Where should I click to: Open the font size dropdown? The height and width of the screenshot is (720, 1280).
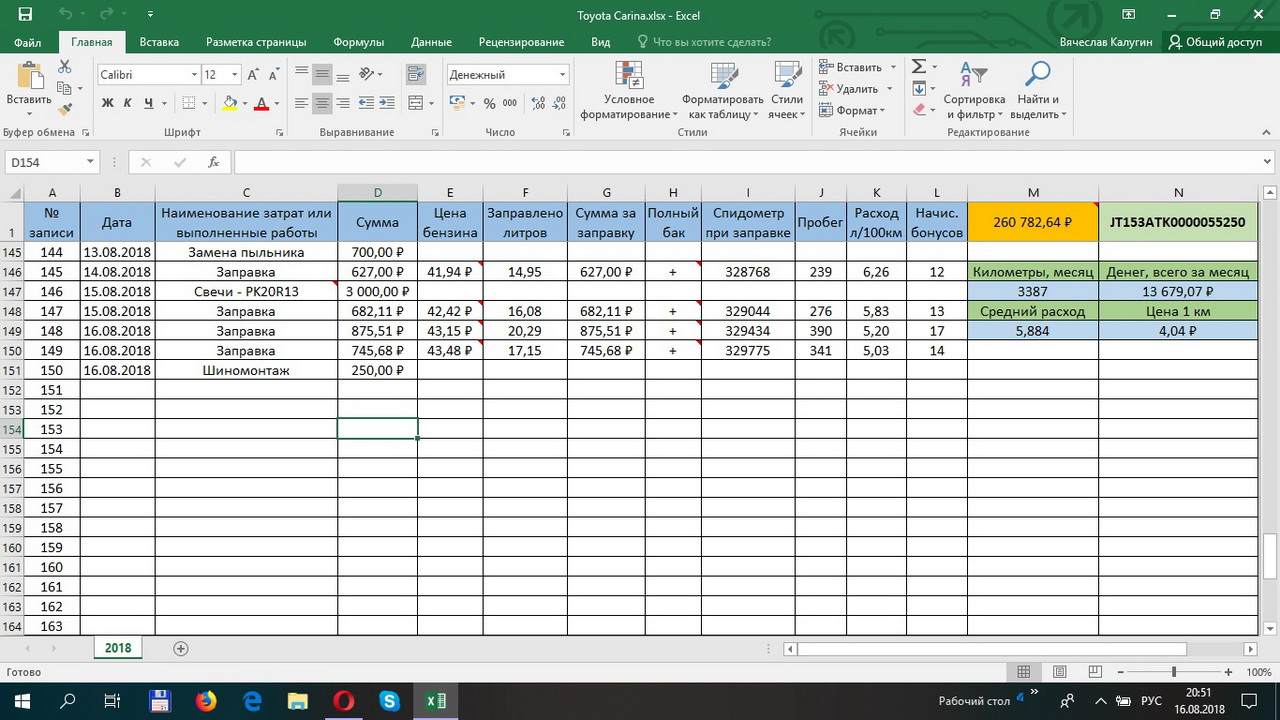234,75
